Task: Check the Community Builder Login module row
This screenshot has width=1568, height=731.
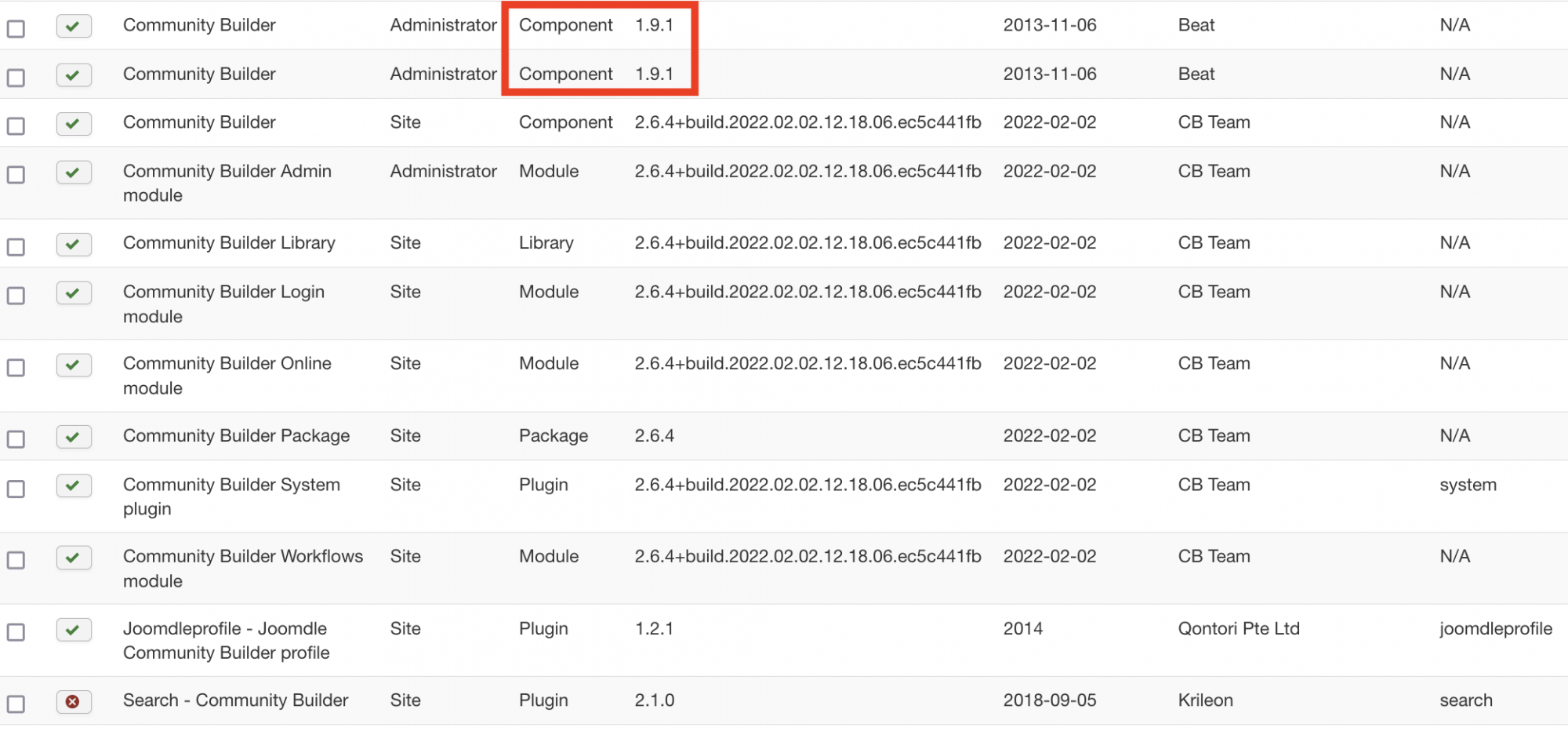Action: click(x=16, y=296)
